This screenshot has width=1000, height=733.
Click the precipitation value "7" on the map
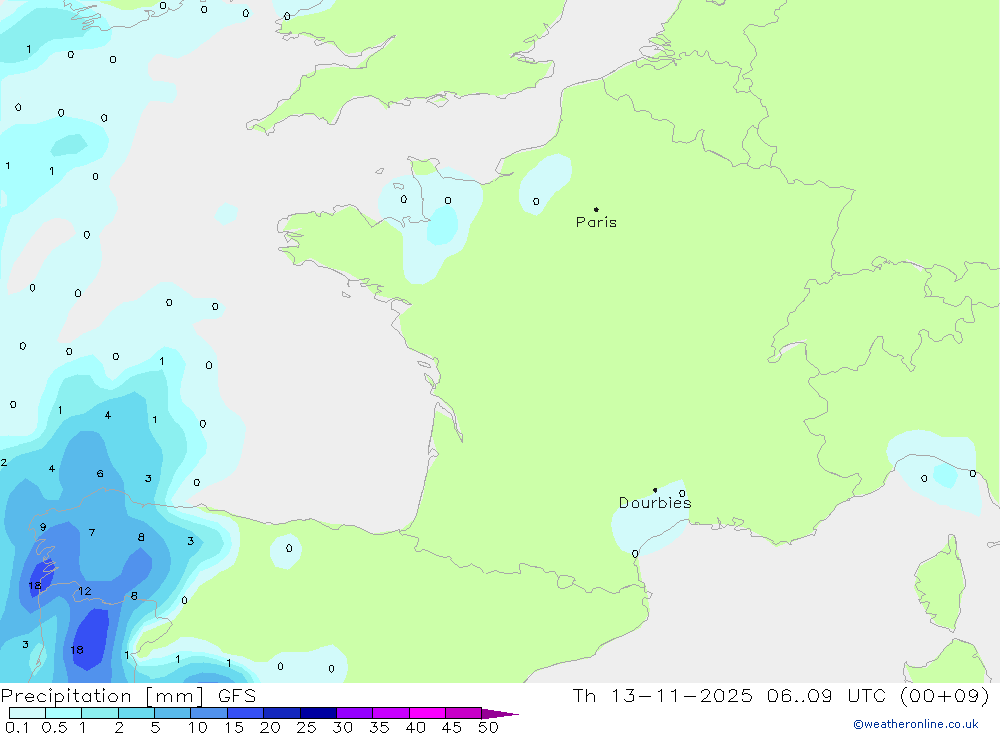[x=92, y=532]
